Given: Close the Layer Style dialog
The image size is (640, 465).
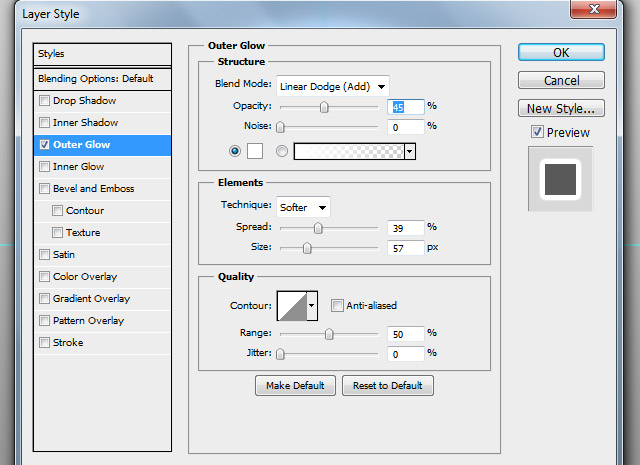Looking at the screenshot, I should 593,9.
